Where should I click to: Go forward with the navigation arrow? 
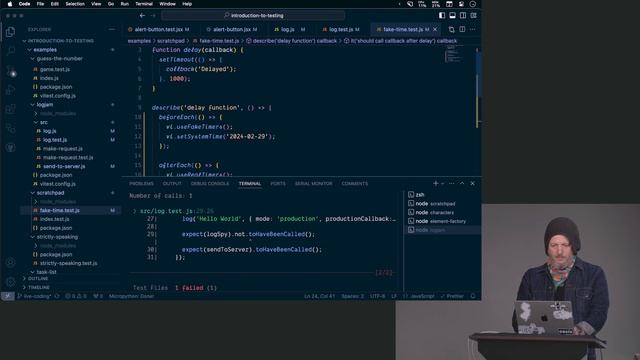click(153, 16)
